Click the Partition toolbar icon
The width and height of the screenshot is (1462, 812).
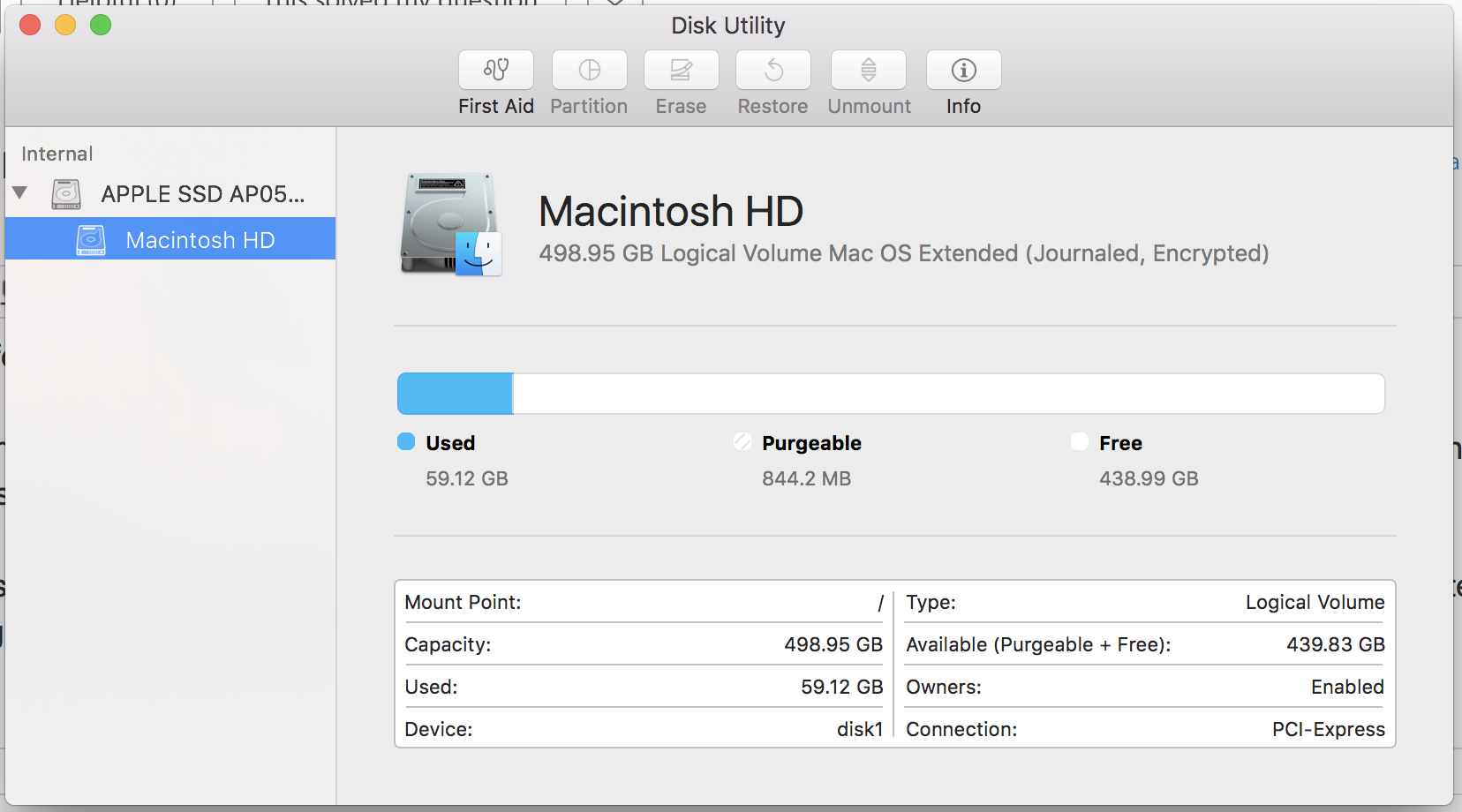[x=590, y=70]
